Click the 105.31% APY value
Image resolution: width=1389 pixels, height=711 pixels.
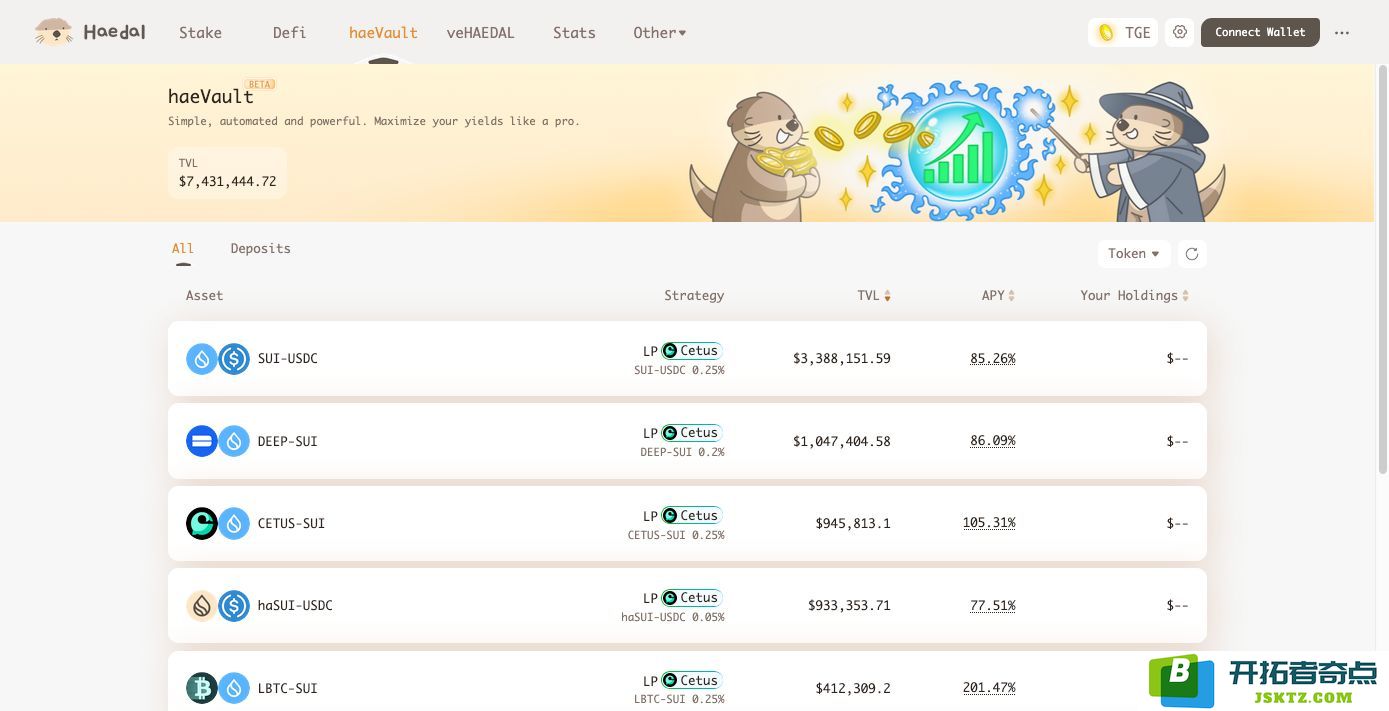click(x=989, y=523)
